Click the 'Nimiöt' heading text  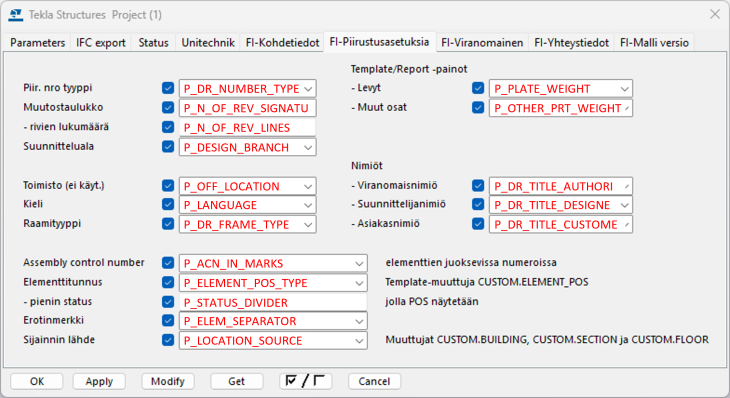367,166
